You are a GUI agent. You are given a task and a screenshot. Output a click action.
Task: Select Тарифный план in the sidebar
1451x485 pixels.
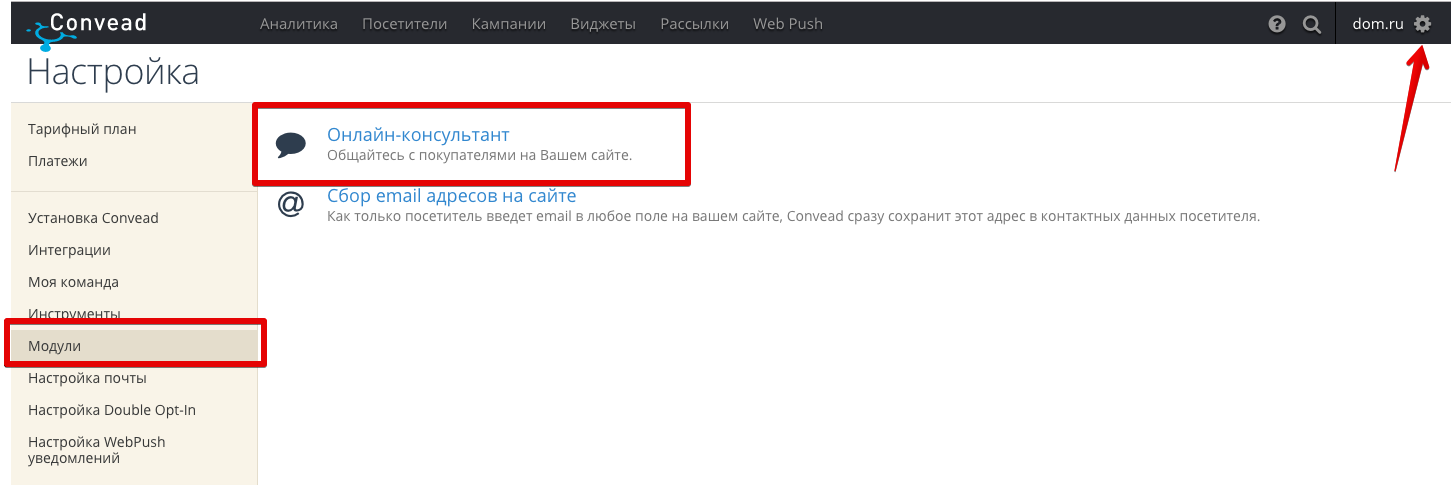pos(82,129)
